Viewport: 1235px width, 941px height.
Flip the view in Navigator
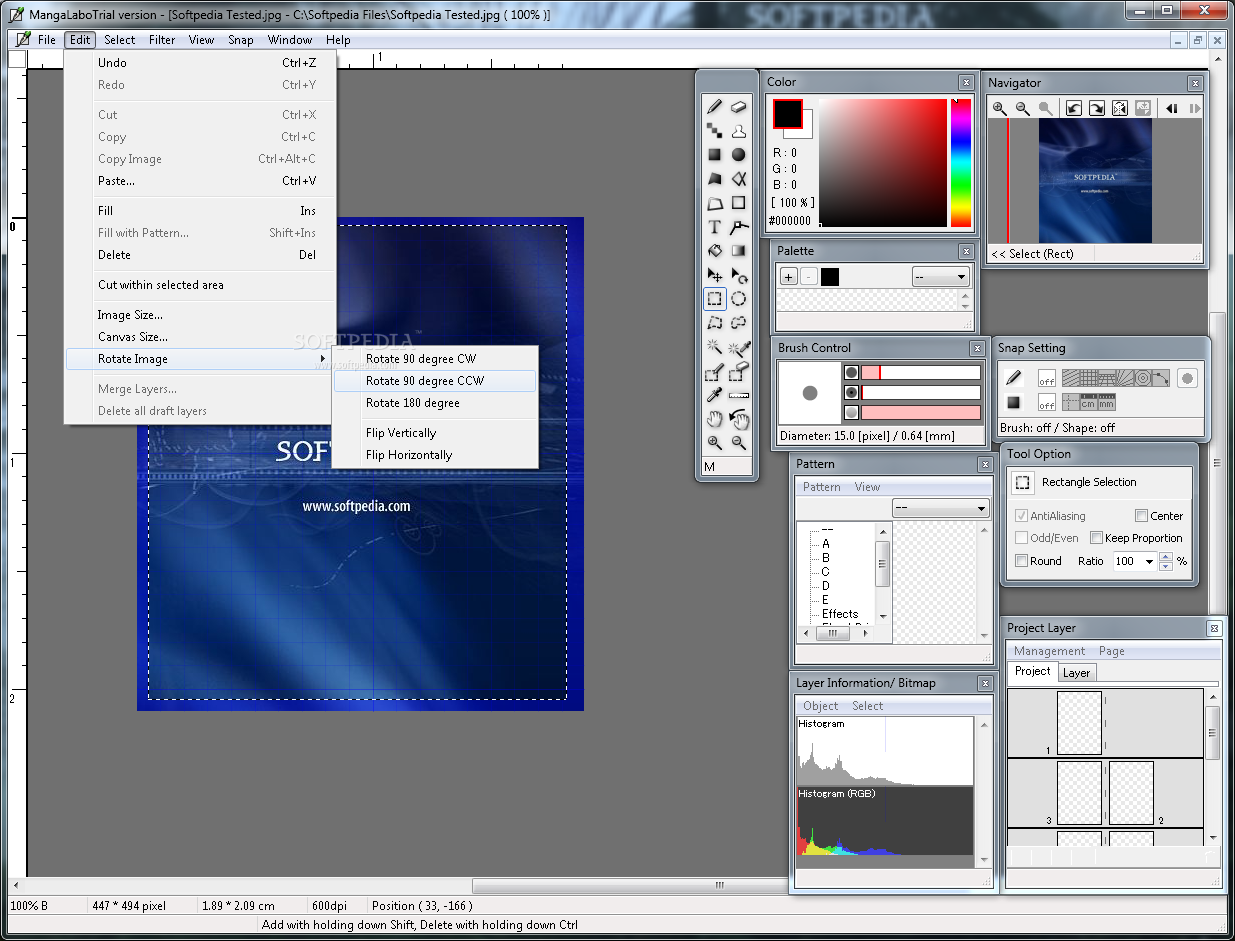point(1120,108)
